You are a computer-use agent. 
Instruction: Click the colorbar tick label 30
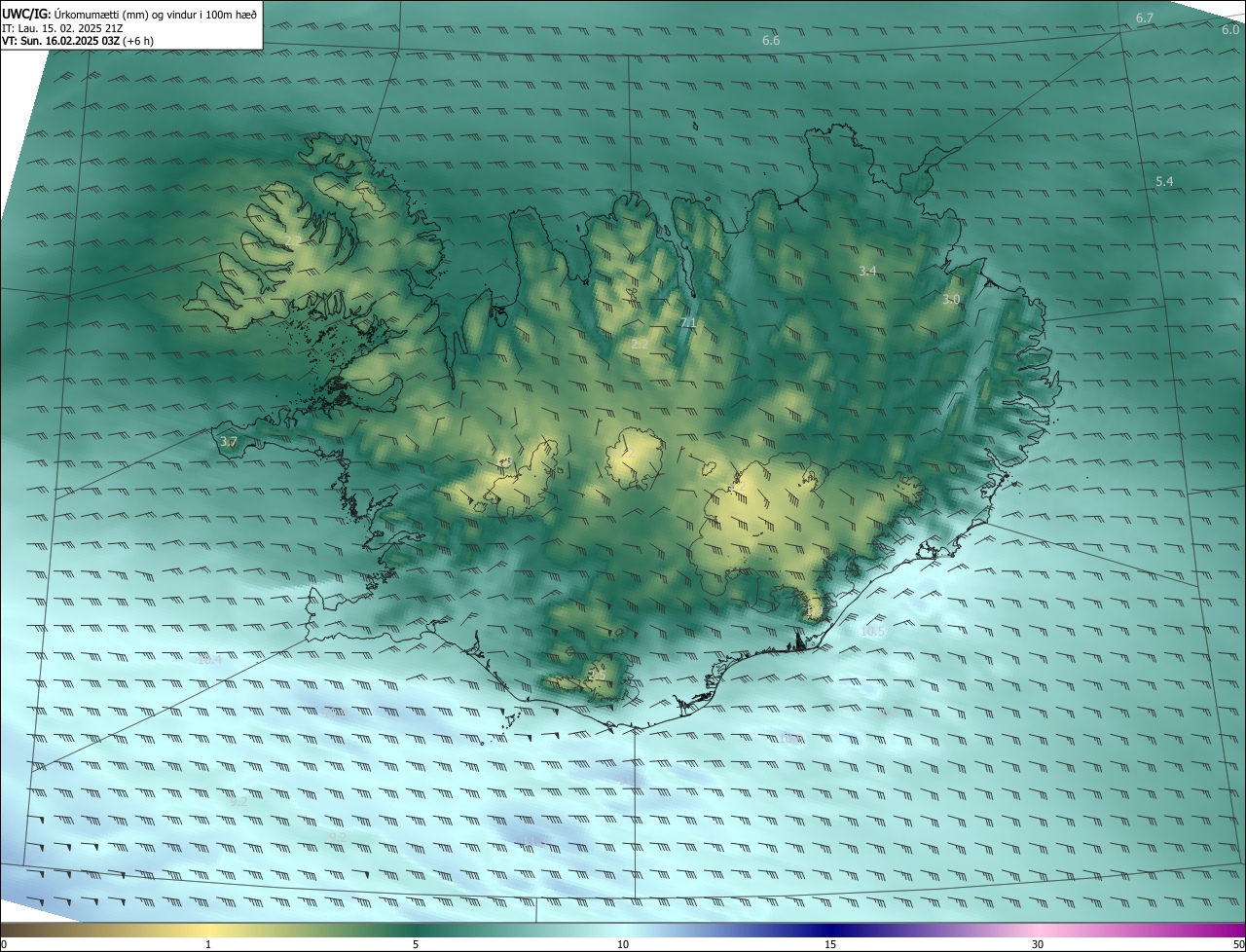pyautogui.click(x=1038, y=945)
